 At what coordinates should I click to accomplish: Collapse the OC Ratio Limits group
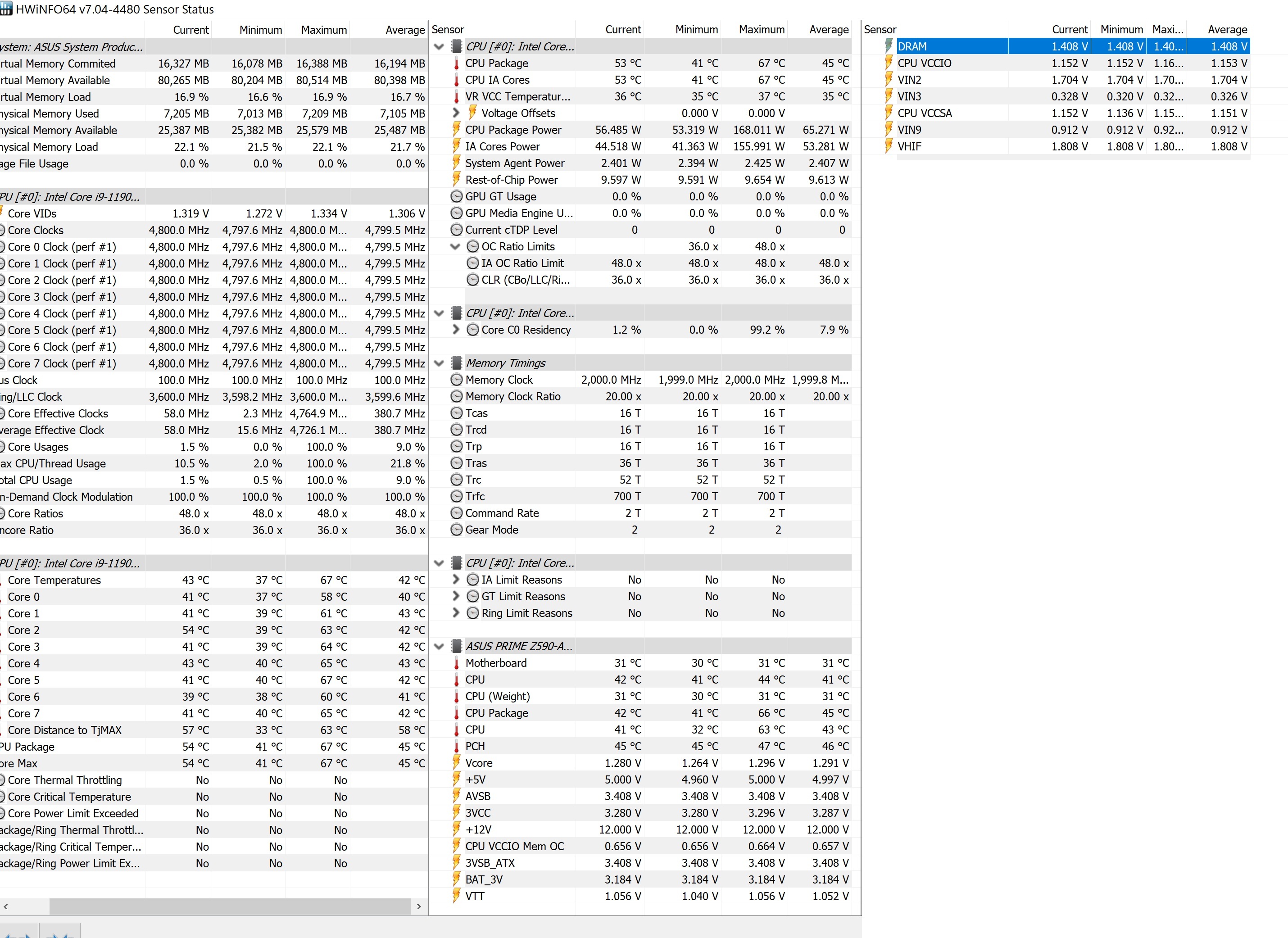(x=455, y=246)
